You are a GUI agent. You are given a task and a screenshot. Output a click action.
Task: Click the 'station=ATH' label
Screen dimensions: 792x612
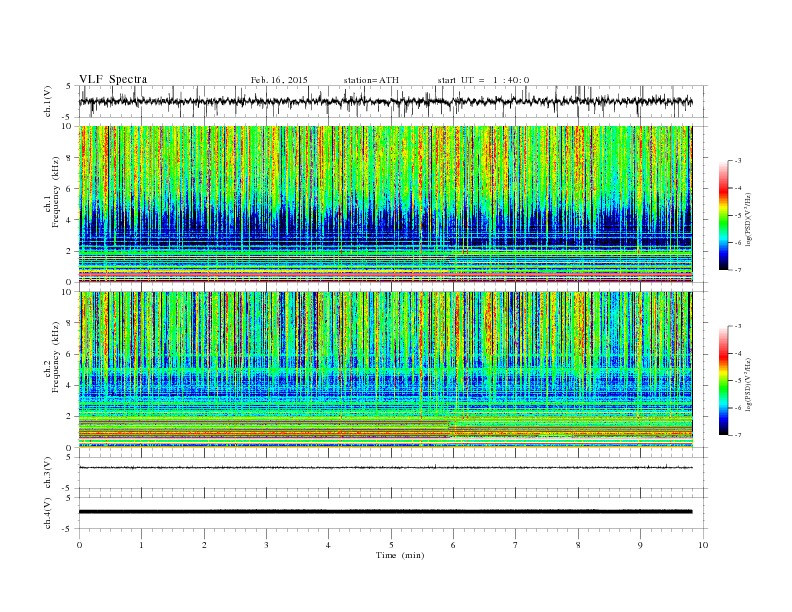[x=371, y=80]
